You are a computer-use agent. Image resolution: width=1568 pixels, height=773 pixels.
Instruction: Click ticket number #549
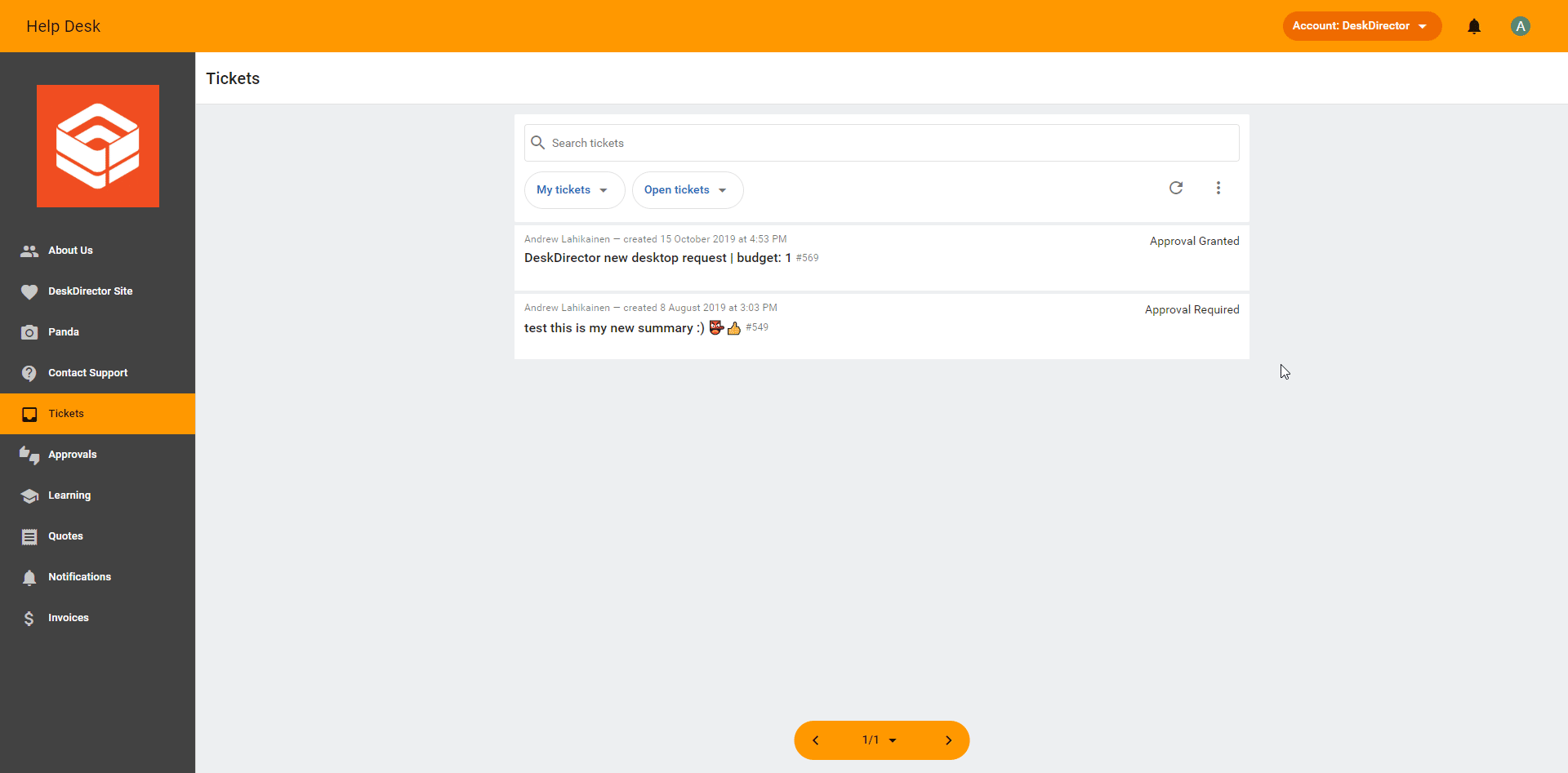[x=757, y=327]
